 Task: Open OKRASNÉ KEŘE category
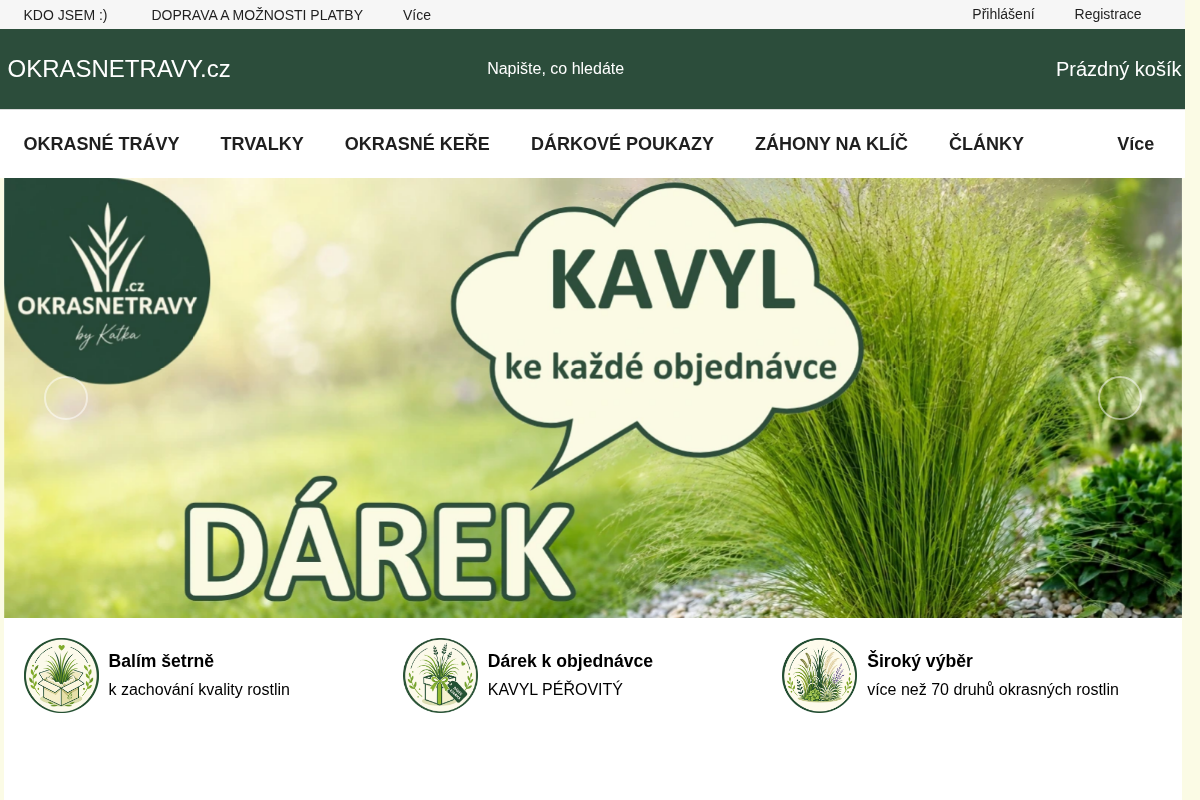(417, 144)
